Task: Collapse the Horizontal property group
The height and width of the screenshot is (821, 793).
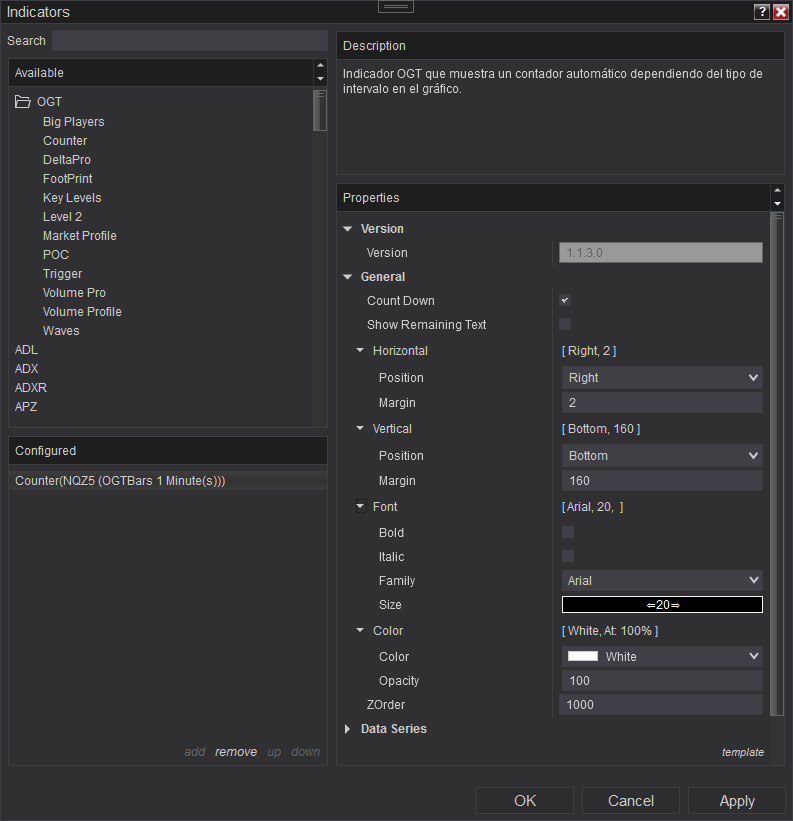Action: [360, 350]
